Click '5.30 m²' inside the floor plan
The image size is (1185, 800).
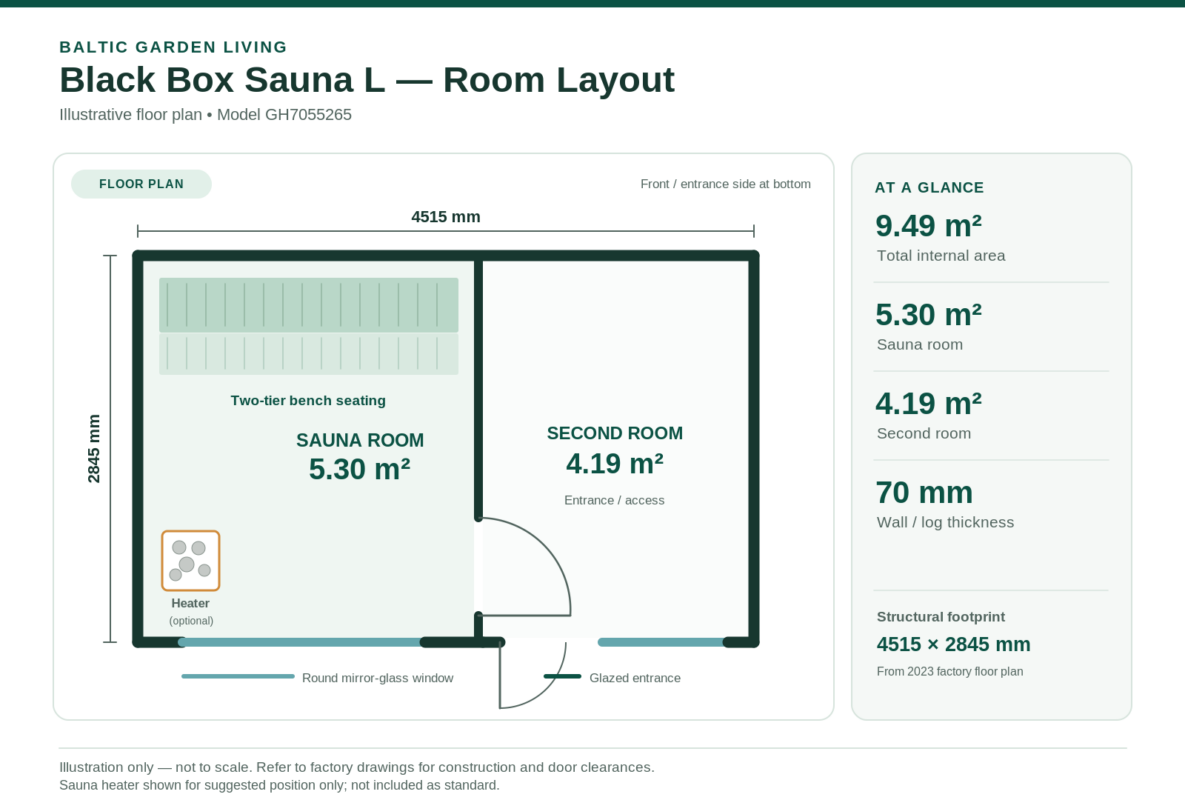360,469
